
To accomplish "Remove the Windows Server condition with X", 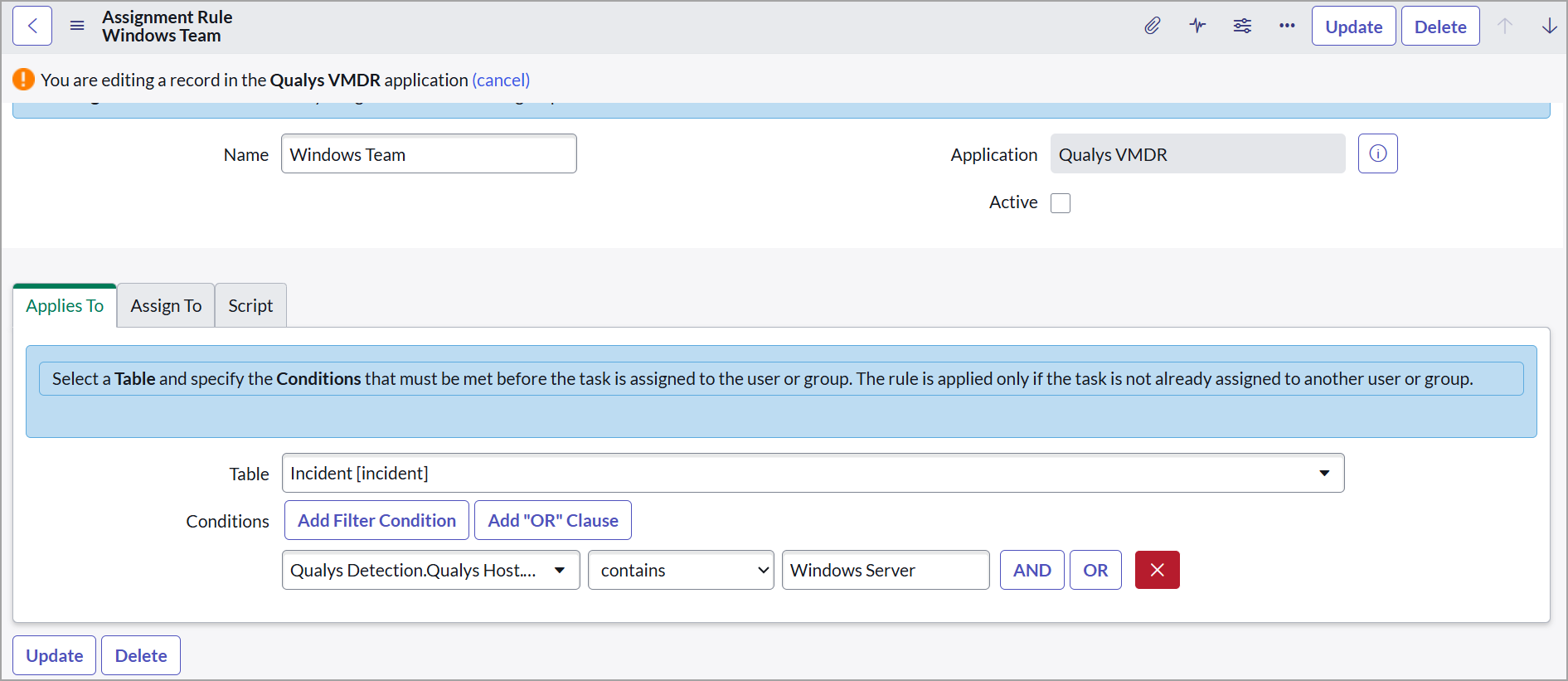I will tap(1158, 570).
